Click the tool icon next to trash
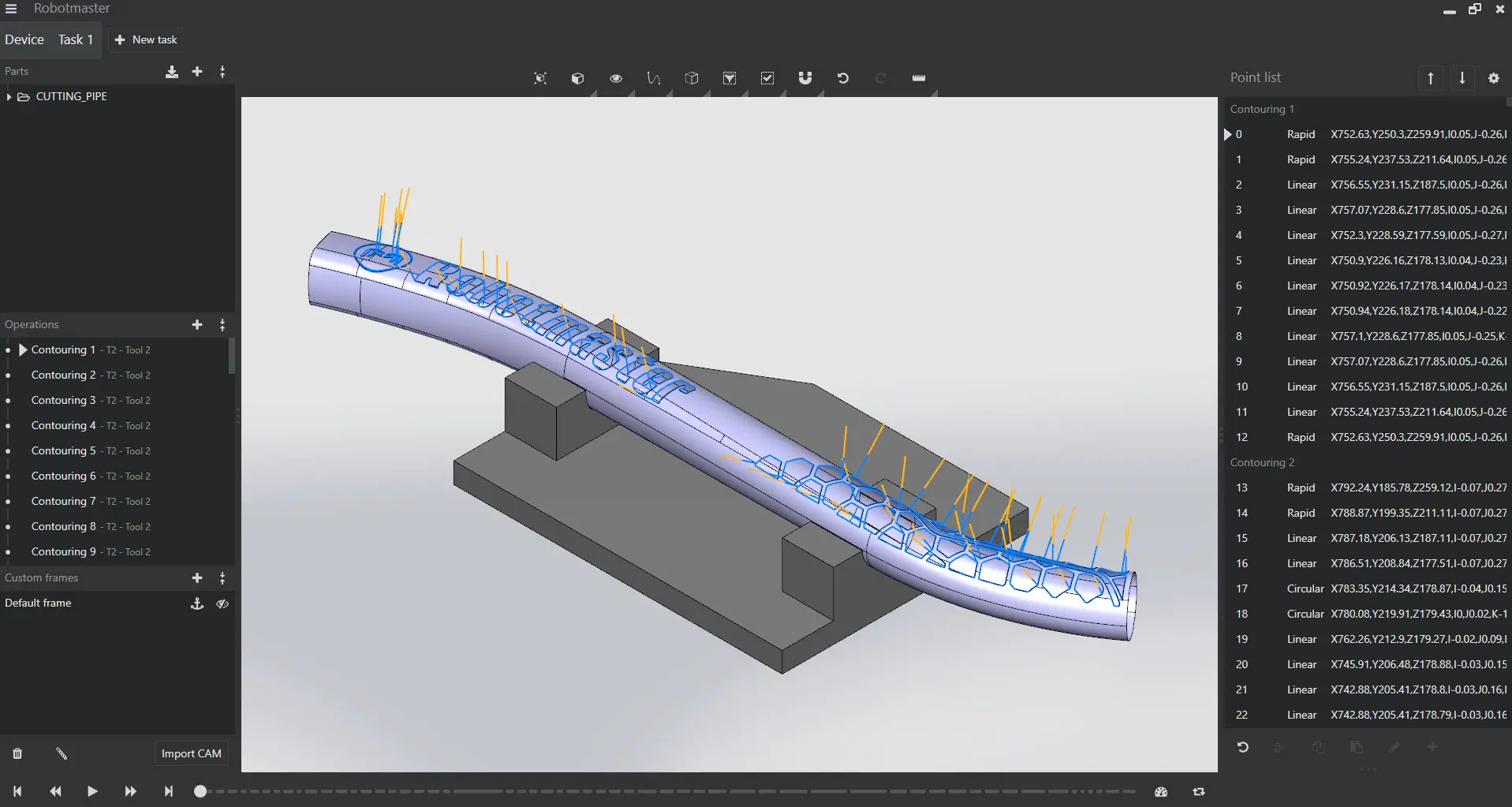This screenshot has height=807, width=1512. pos(62,754)
